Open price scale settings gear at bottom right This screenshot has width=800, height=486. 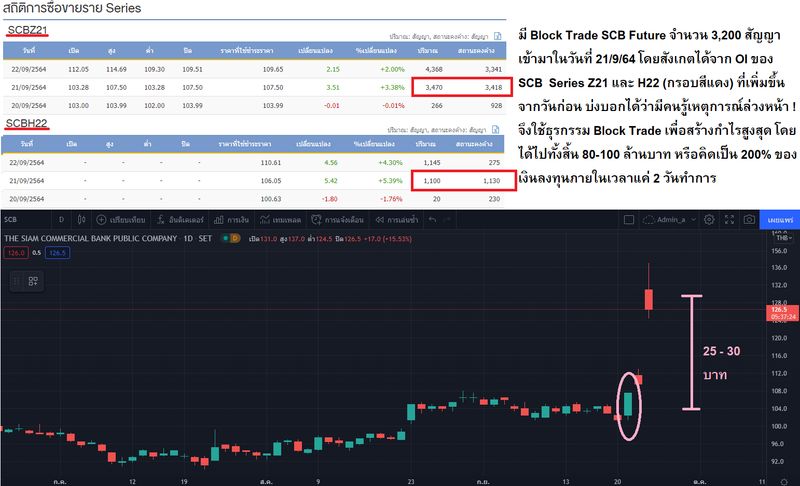(x=784, y=482)
